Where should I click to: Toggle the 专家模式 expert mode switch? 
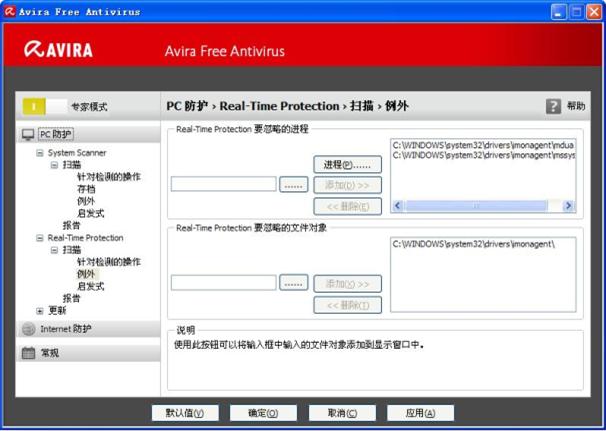click(x=45, y=106)
